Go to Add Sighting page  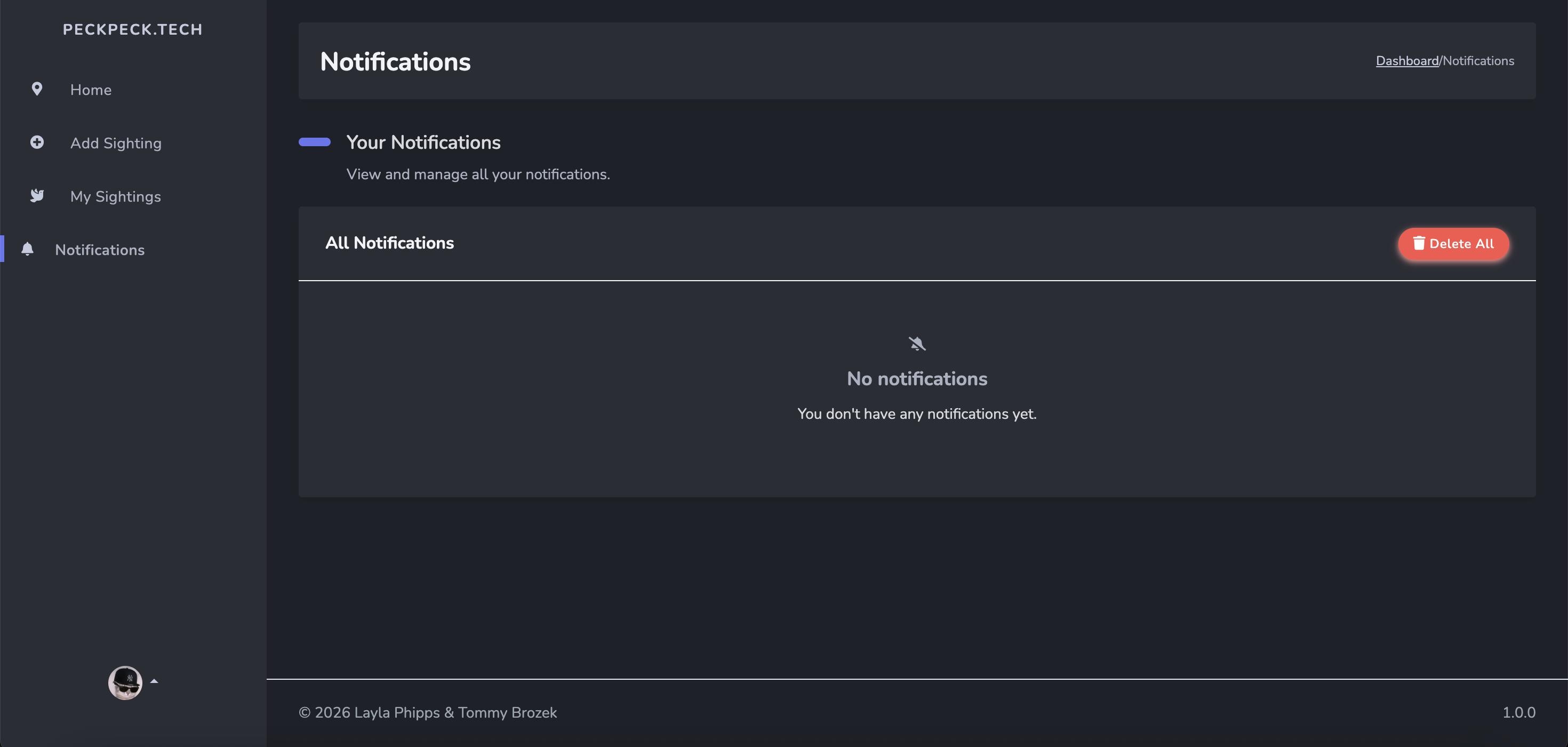[x=116, y=143]
